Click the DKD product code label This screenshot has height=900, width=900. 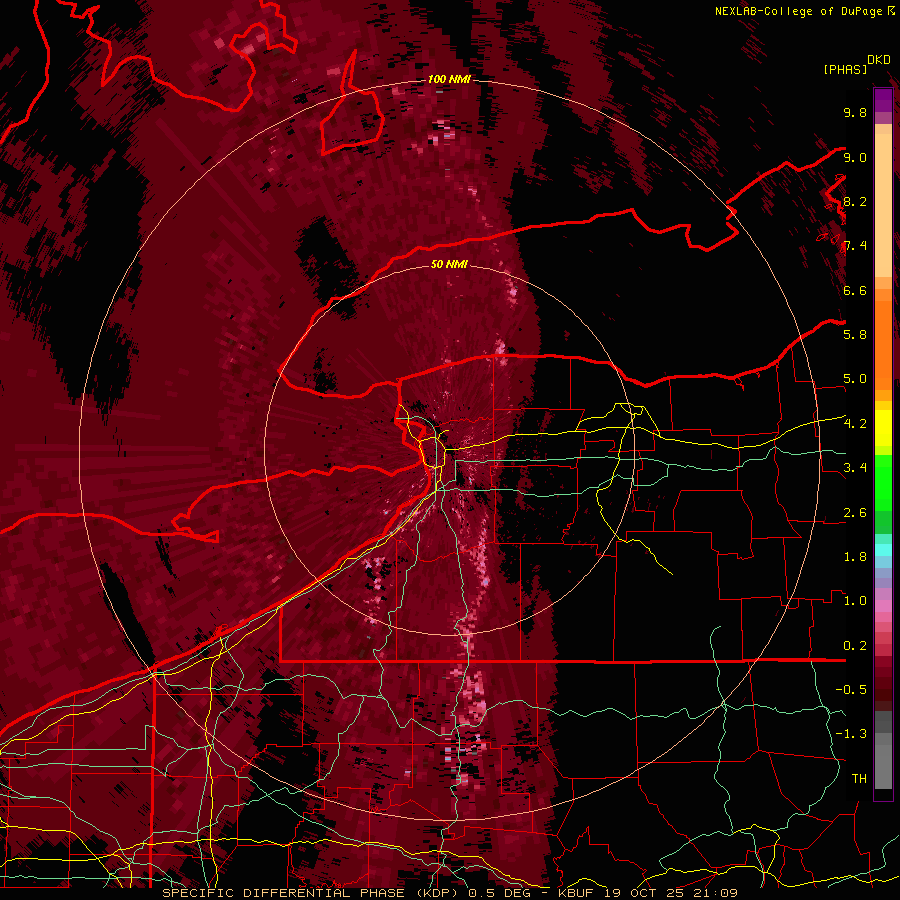[879, 60]
